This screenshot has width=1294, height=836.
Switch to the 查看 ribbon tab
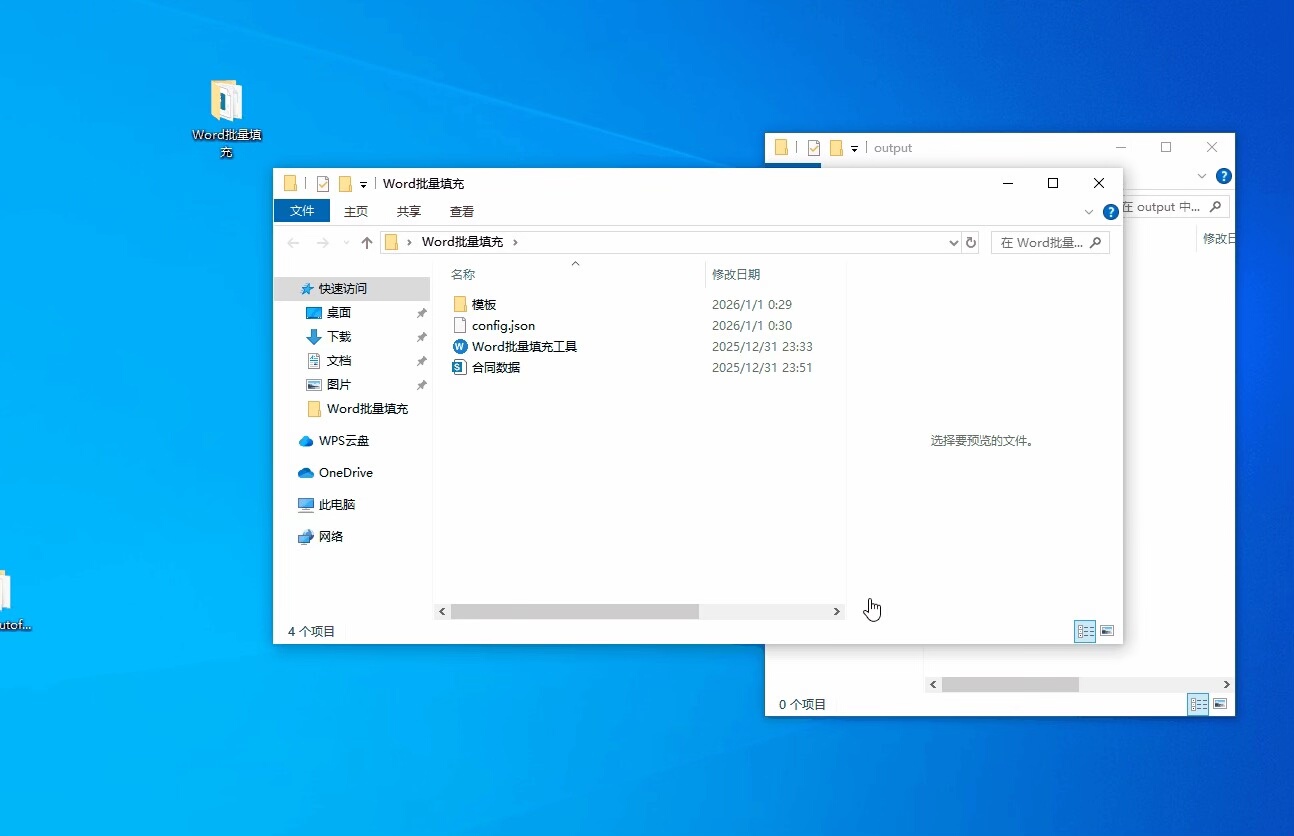point(462,212)
